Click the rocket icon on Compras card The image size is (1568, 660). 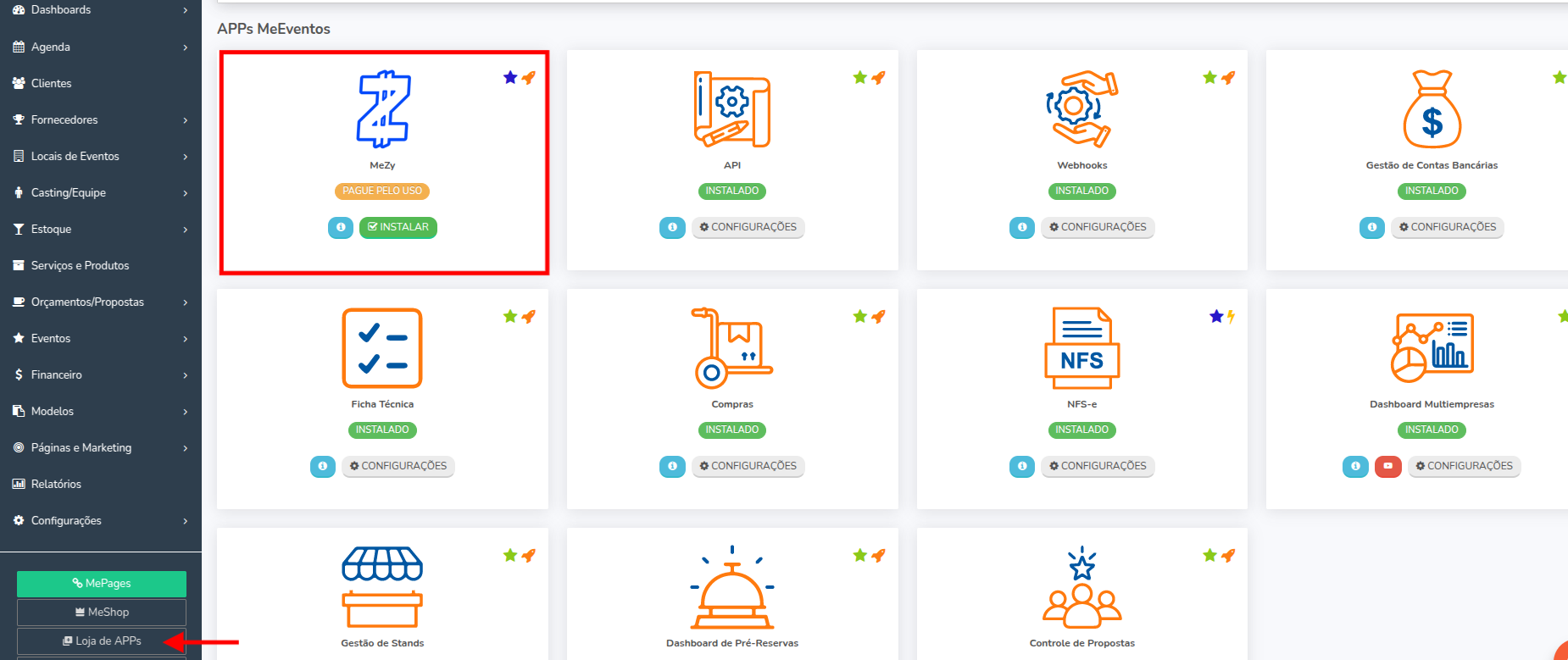click(x=878, y=316)
